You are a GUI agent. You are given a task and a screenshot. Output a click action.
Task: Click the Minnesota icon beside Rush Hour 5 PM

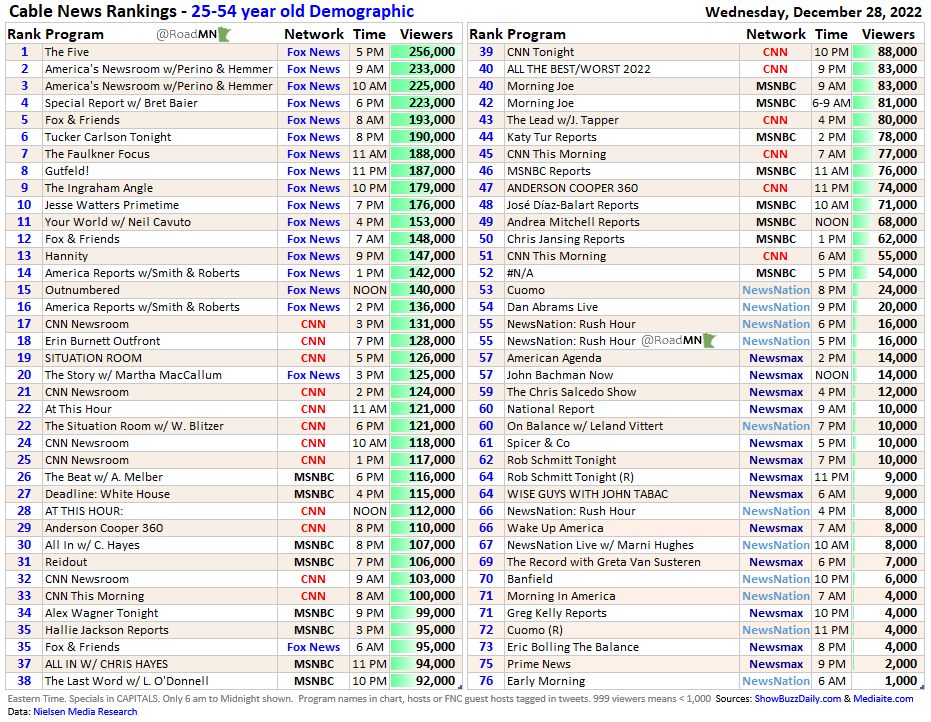point(710,341)
